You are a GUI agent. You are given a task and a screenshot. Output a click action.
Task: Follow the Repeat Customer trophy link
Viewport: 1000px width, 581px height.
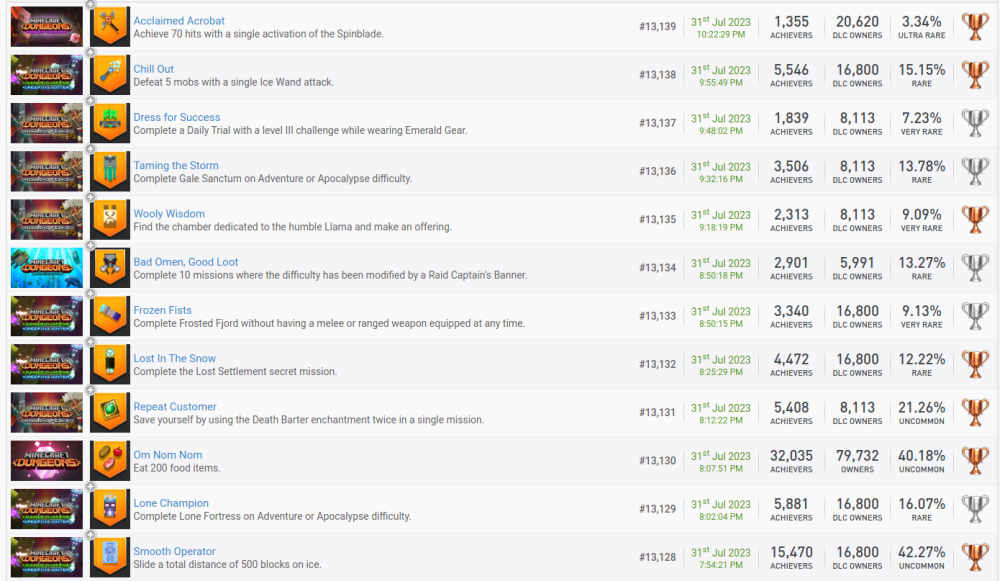click(x=175, y=407)
